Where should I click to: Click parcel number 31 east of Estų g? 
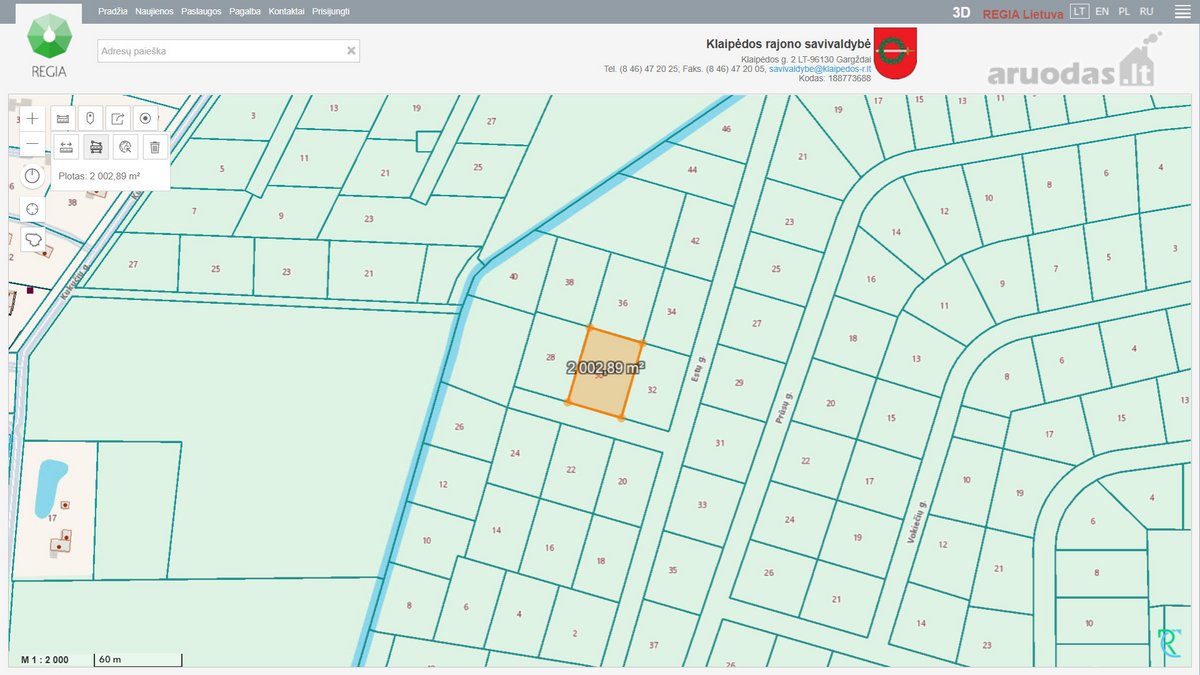[720, 443]
